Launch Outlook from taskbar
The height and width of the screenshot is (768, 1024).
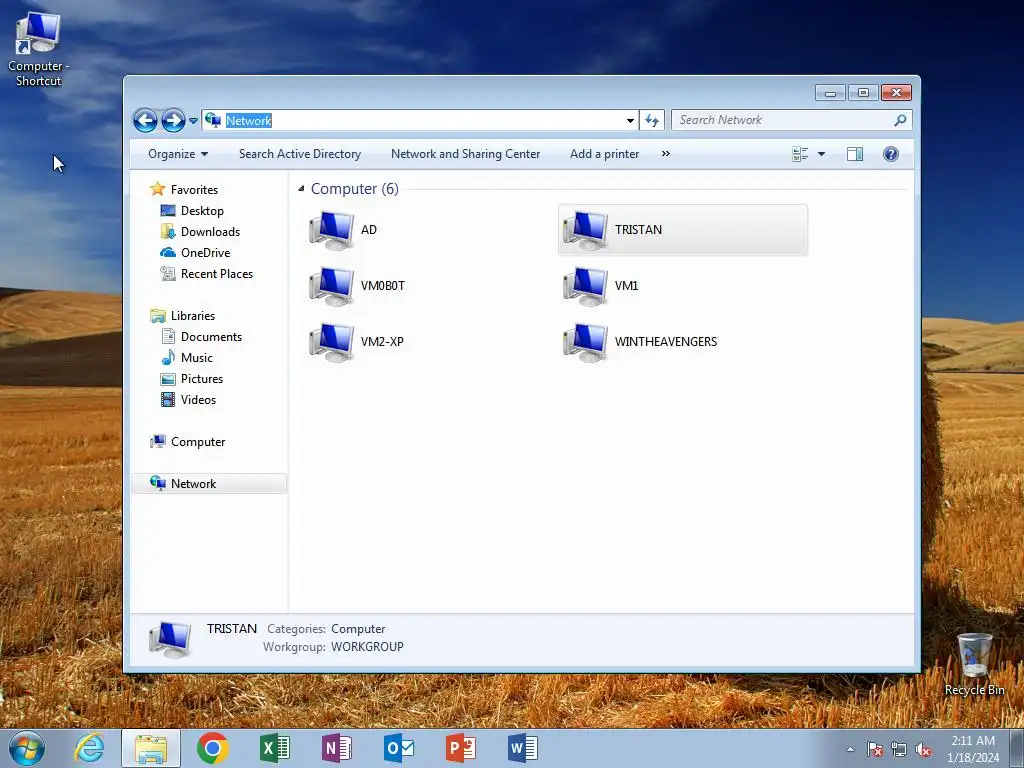pos(398,748)
